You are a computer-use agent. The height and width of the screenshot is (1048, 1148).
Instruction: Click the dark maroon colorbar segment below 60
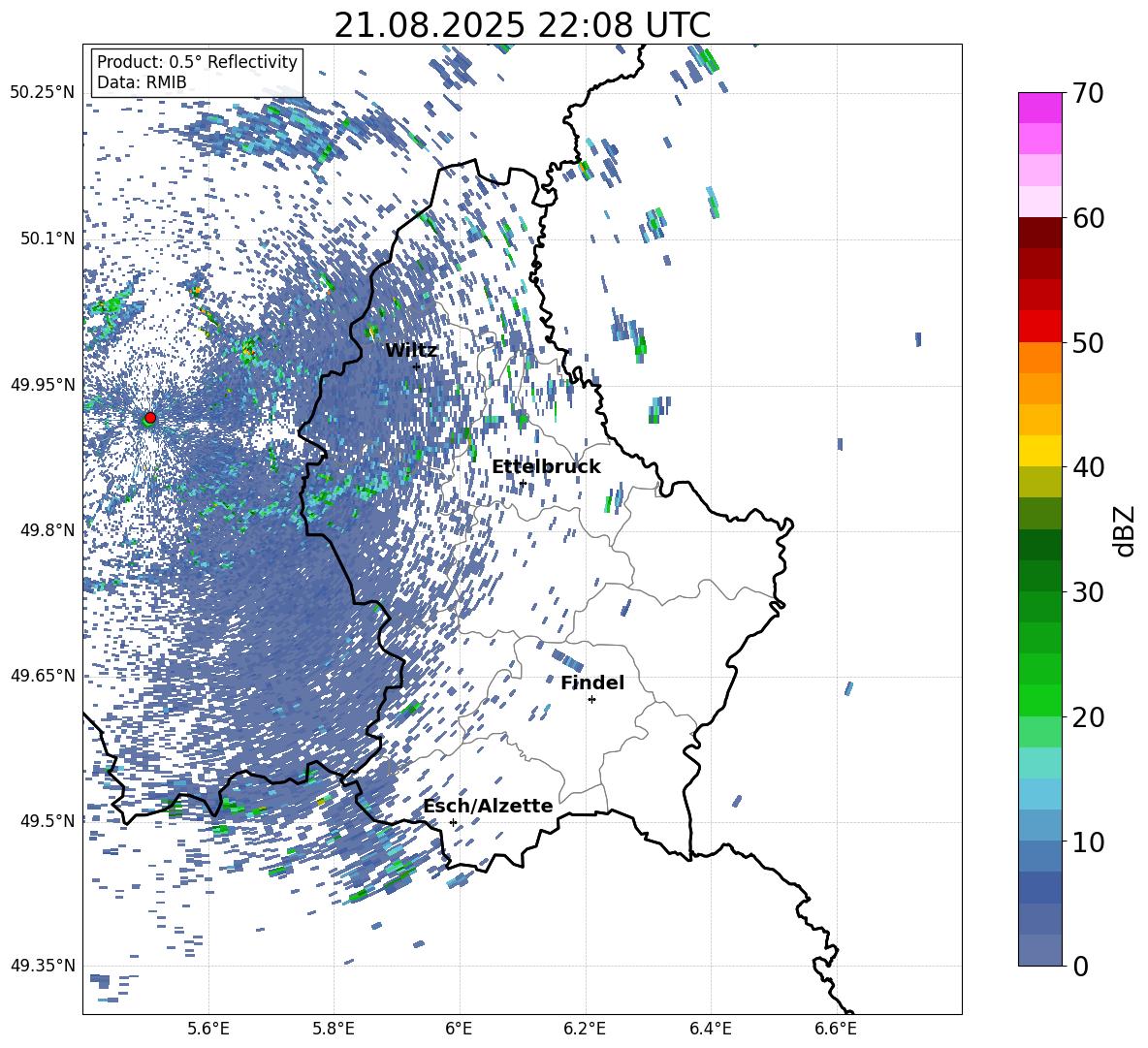pyautogui.click(x=1039, y=233)
